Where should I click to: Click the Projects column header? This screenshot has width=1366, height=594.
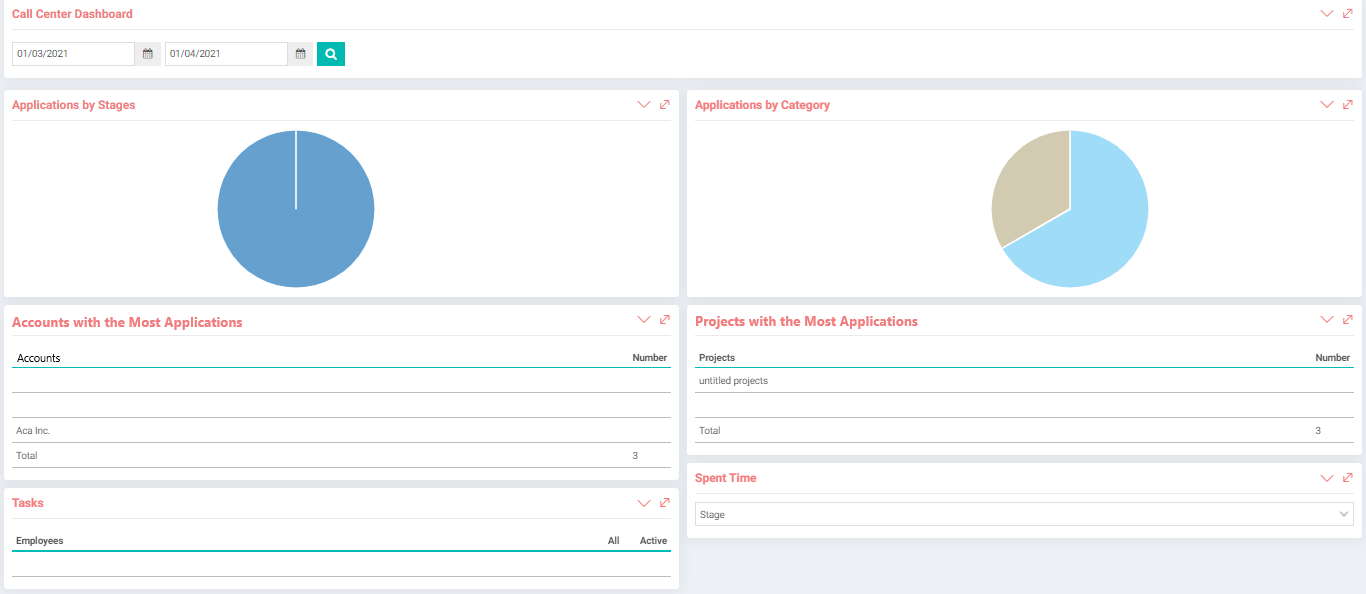pyautogui.click(x=717, y=358)
